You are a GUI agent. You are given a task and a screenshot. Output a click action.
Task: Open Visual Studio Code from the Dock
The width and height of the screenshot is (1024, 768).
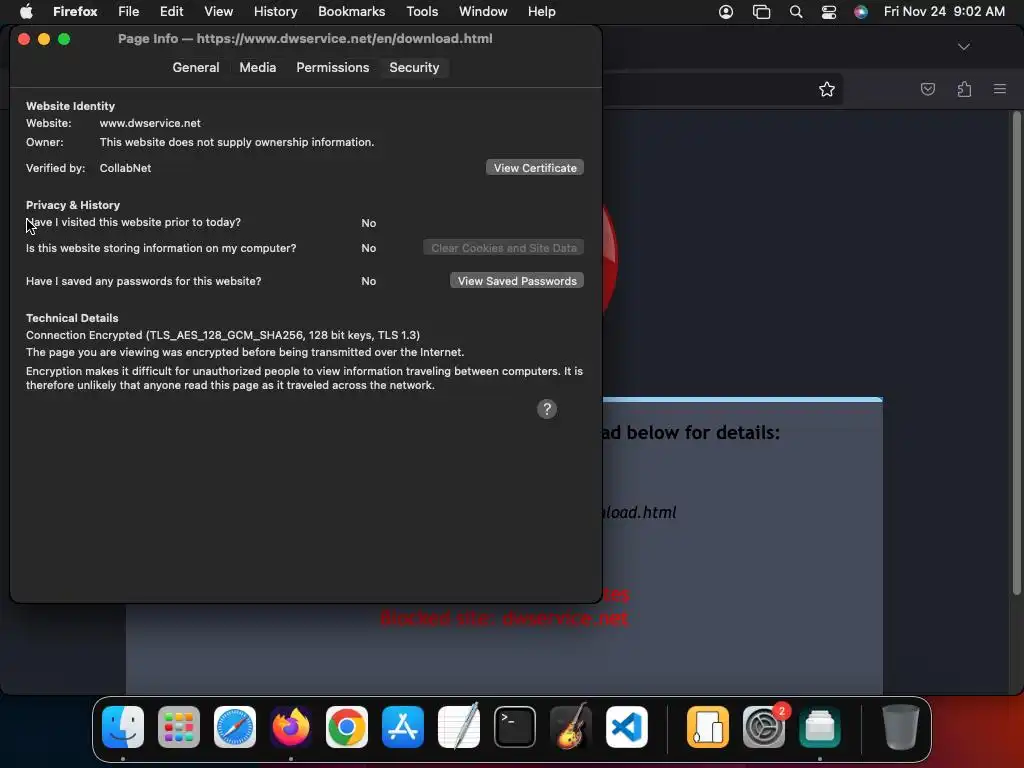point(627,727)
